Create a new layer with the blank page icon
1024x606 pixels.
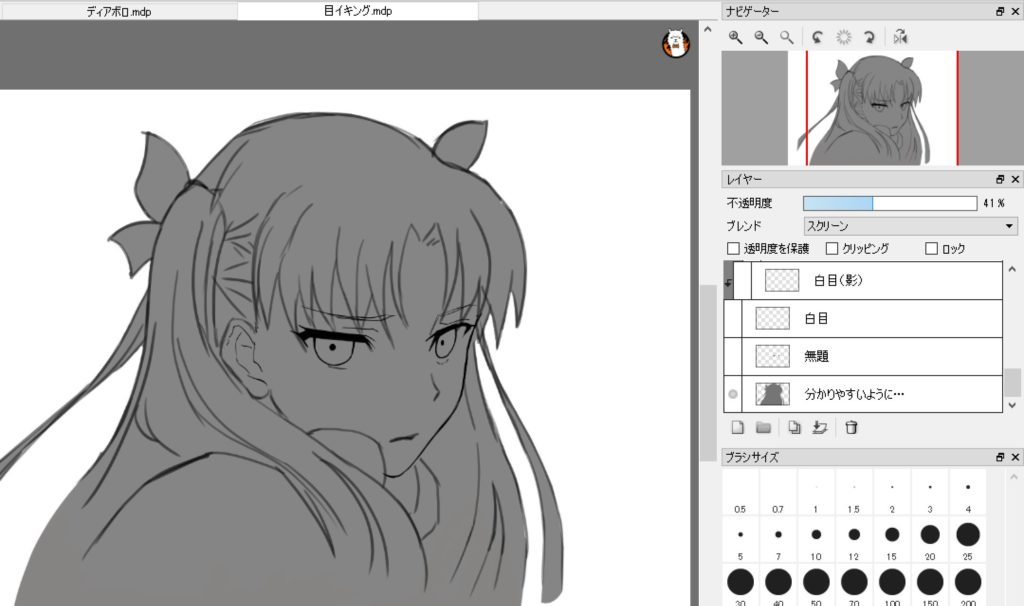(738, 428)
